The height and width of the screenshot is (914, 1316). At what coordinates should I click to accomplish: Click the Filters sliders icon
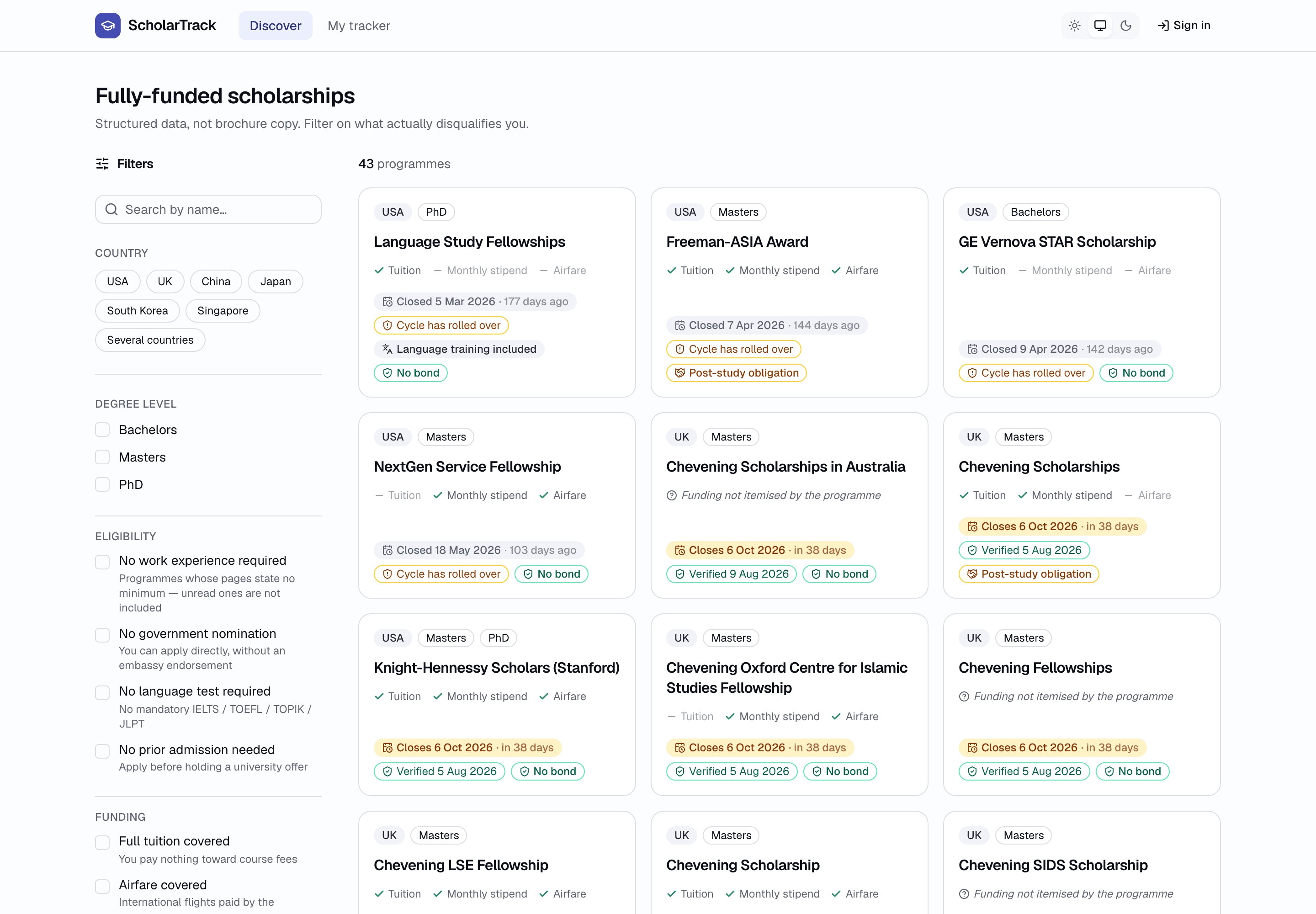tap(102, 164)
